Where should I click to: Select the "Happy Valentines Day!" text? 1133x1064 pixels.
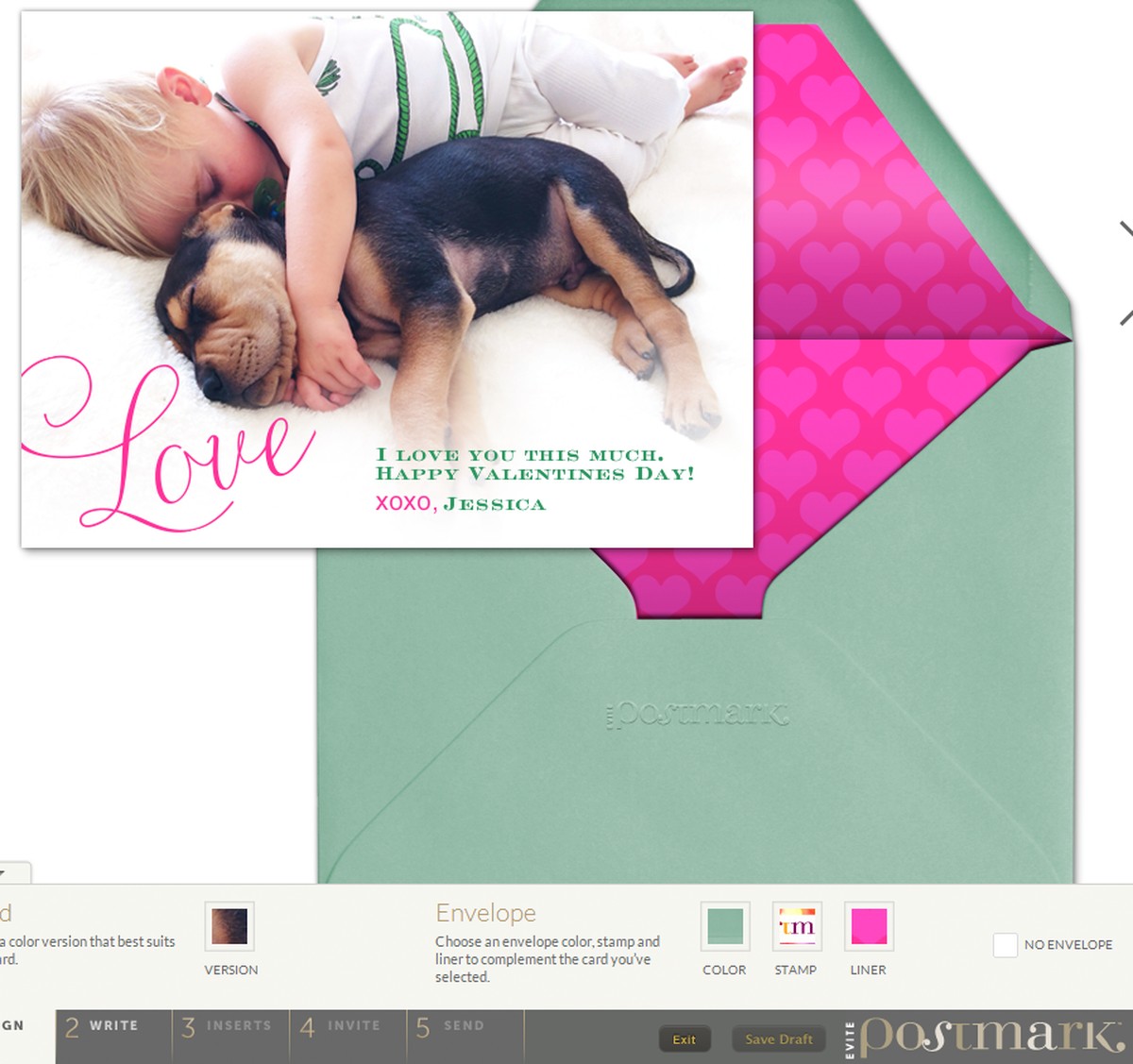coord(535,474)
